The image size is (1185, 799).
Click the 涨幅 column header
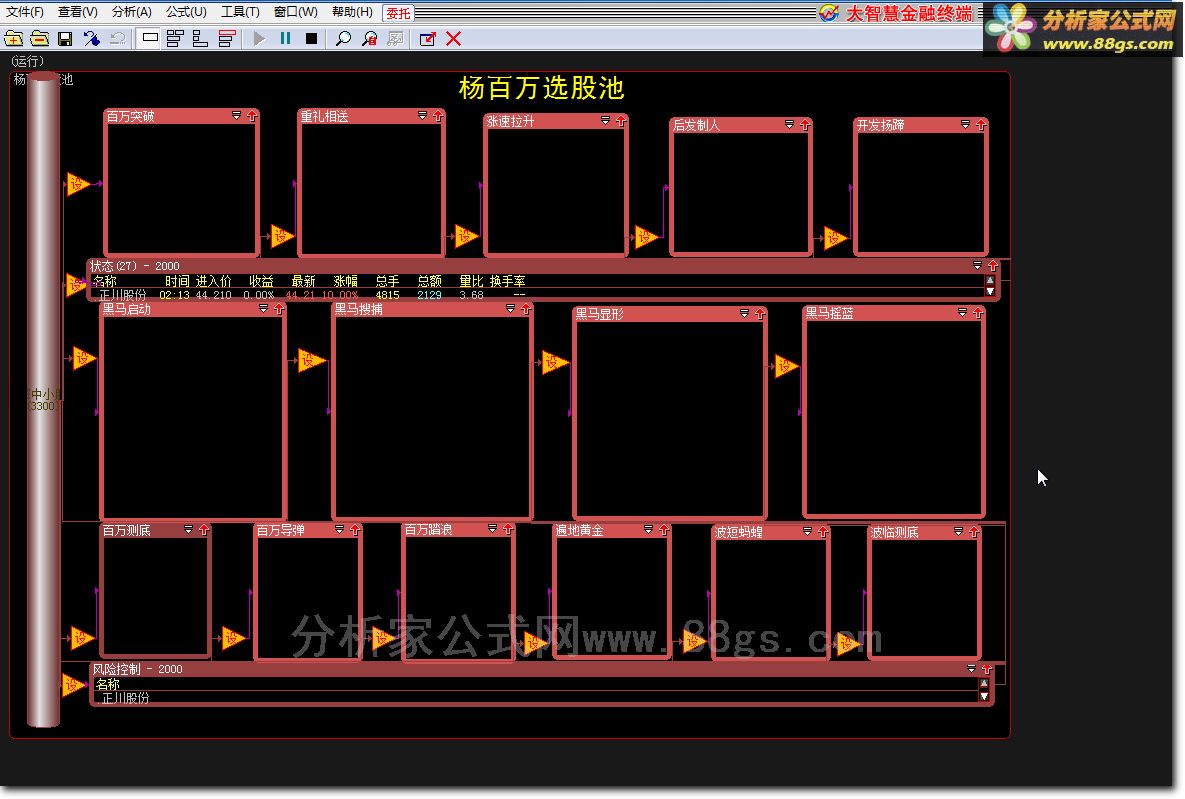pyautogui.click(x=345, y=281)
